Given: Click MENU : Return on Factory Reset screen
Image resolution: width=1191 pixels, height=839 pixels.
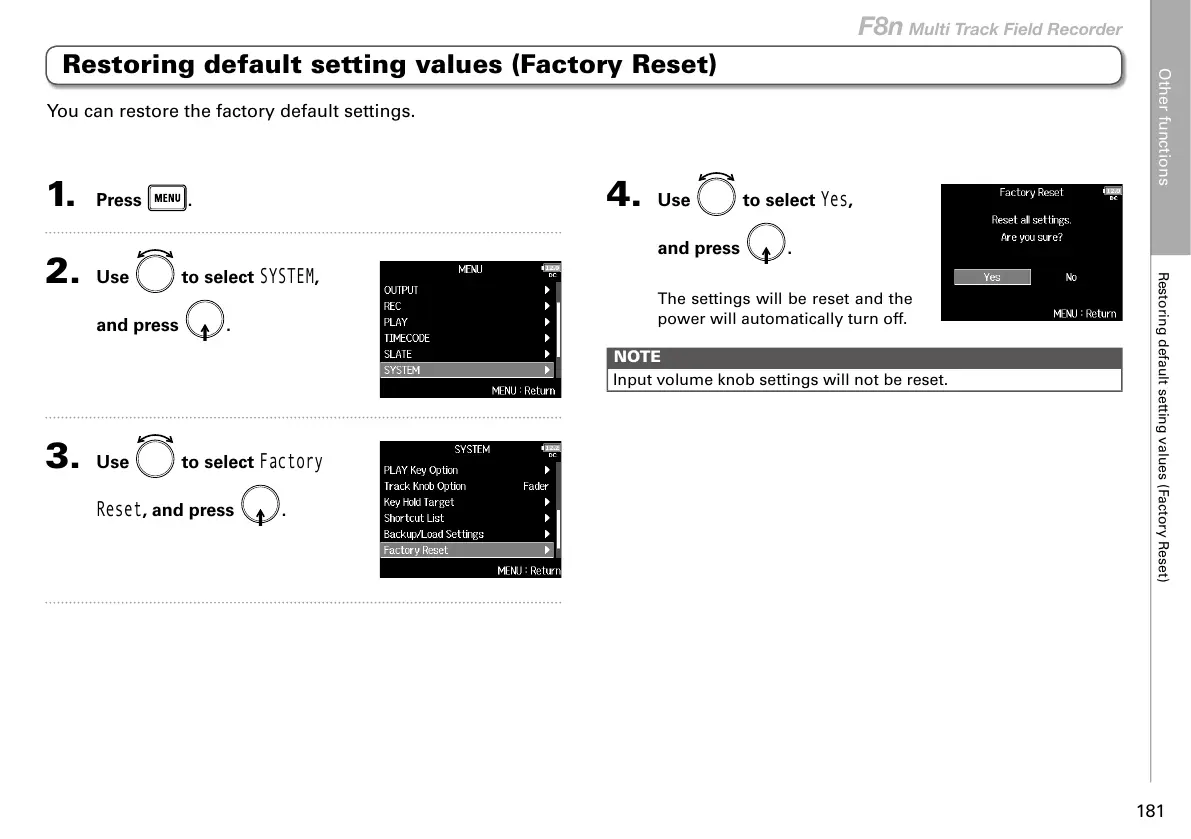Looking at the screenshot, I should coord(1085,313).
